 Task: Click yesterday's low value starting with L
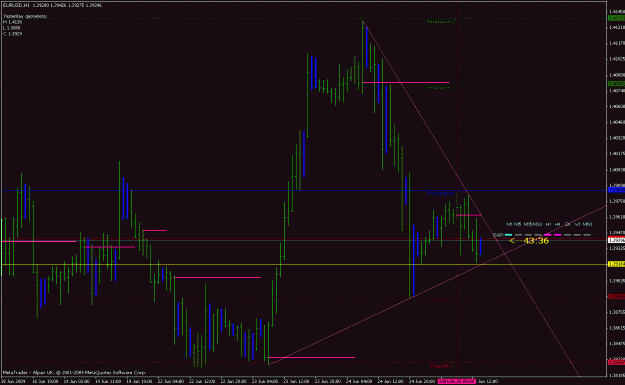[x=12, y=28]
